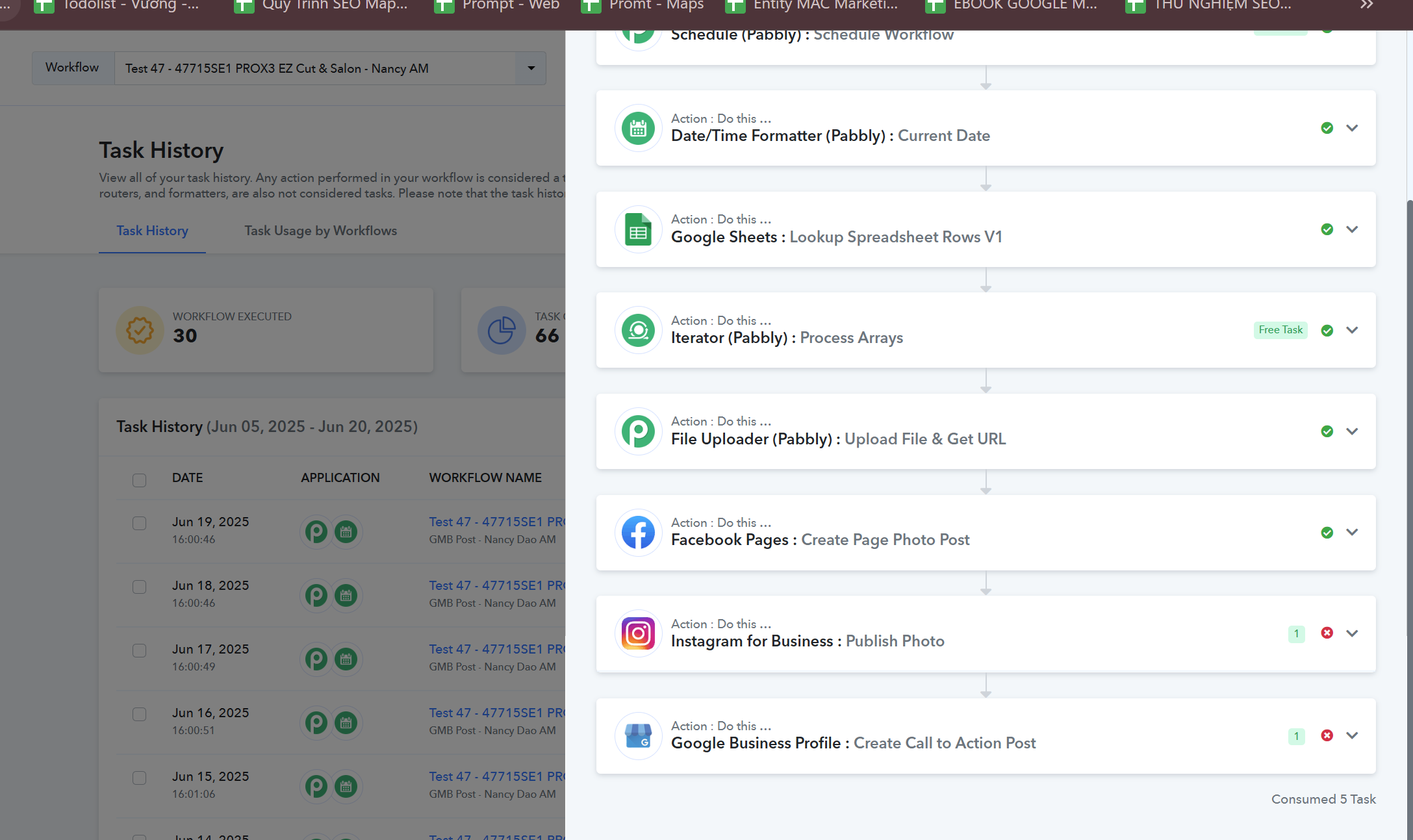Click the Iterator (Pabbly) step icon
The image size is (1413, 840).
tap(638, 330)
